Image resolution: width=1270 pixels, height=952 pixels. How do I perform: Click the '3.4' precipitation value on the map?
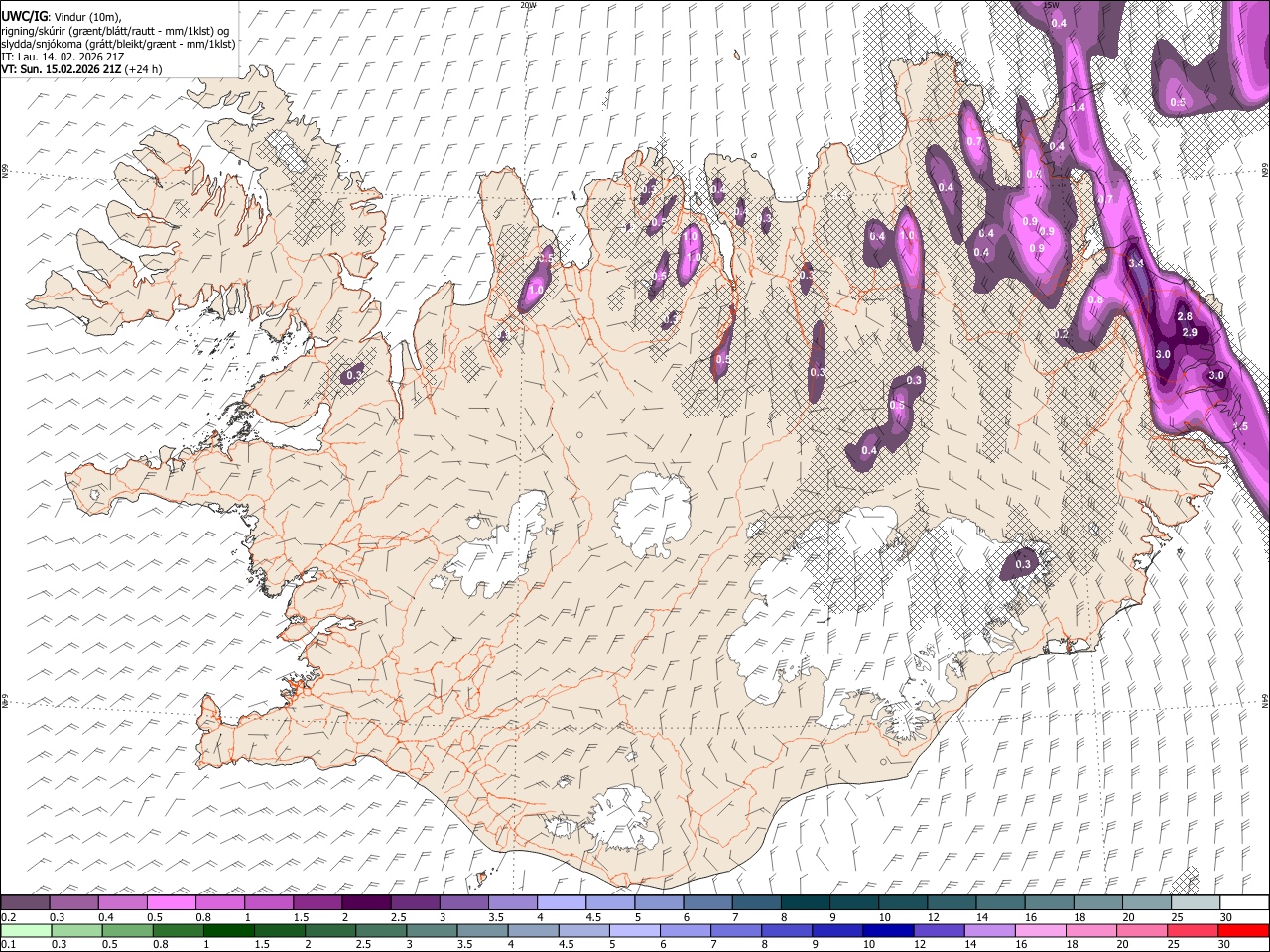click(x=1137, y=264)
